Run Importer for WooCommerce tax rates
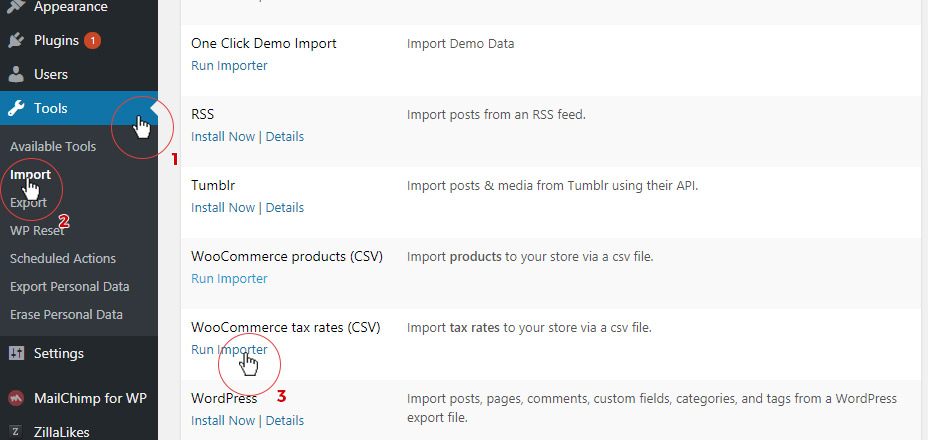The image size is (928, 440). (229, 350)
